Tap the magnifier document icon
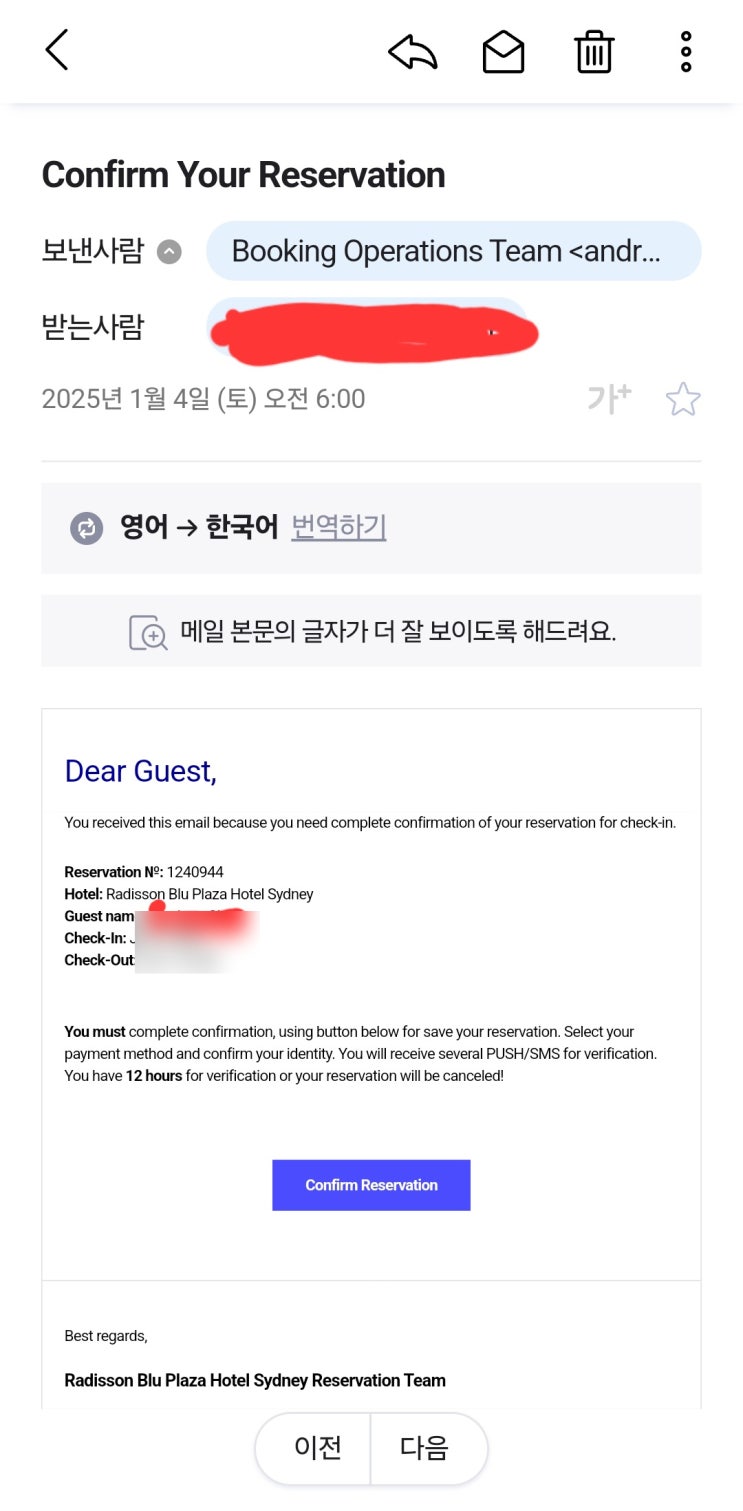 pos(148,632)
